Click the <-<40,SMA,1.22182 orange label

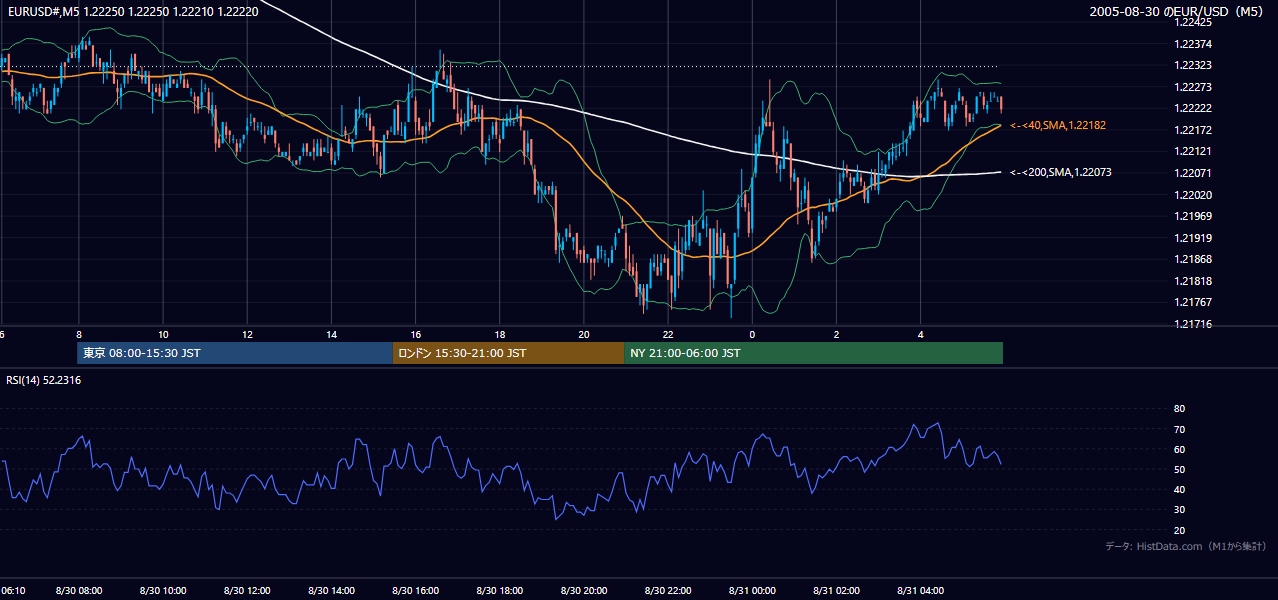[x=1057, y=125]
